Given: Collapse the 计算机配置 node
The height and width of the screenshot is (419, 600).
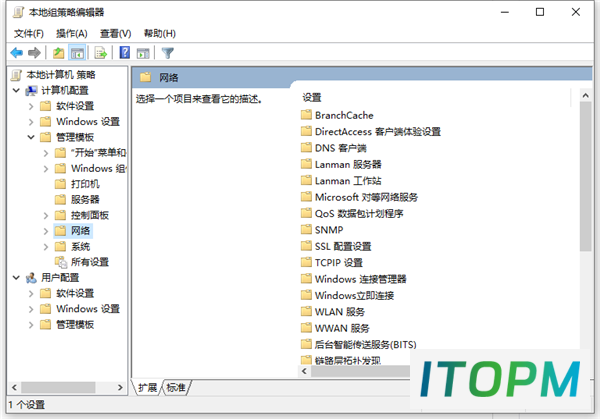Looking at the screenshot, I should pos(16,90).
